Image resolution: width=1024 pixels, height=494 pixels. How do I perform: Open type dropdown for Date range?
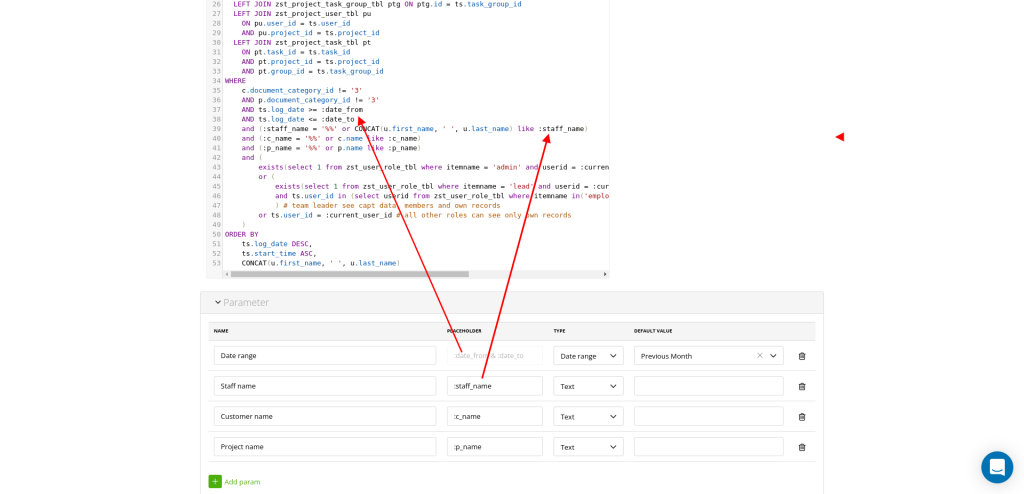pos(588,355)
